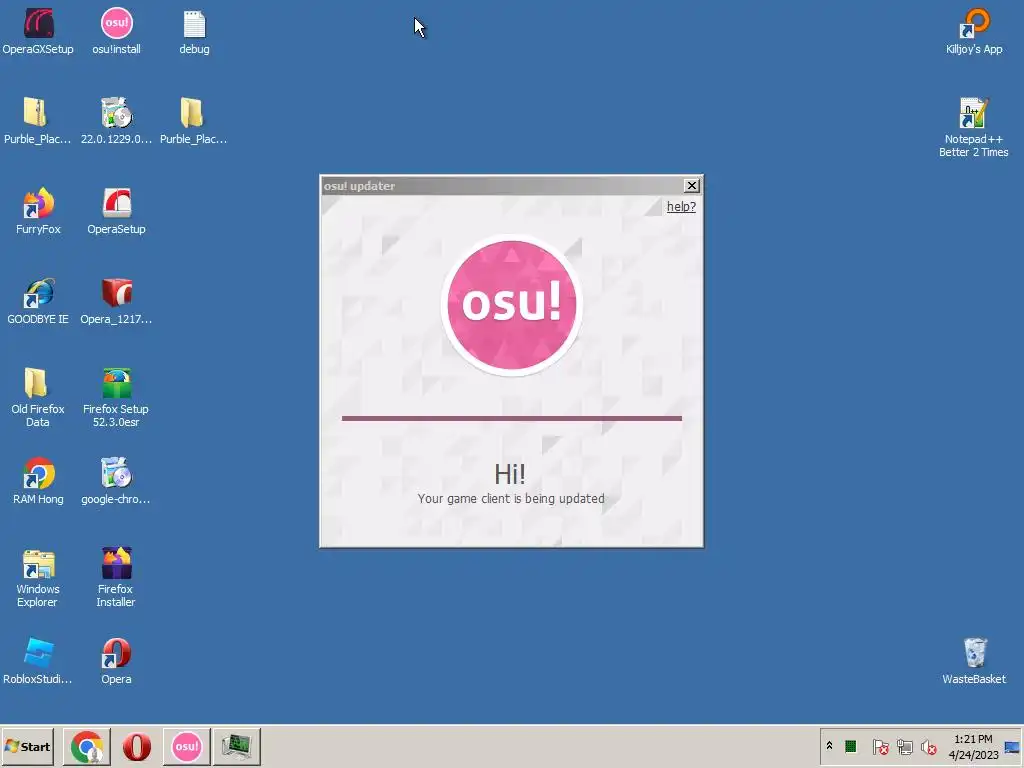
Task: Open the help? link in osu! updater
Action: click(681, 206)
